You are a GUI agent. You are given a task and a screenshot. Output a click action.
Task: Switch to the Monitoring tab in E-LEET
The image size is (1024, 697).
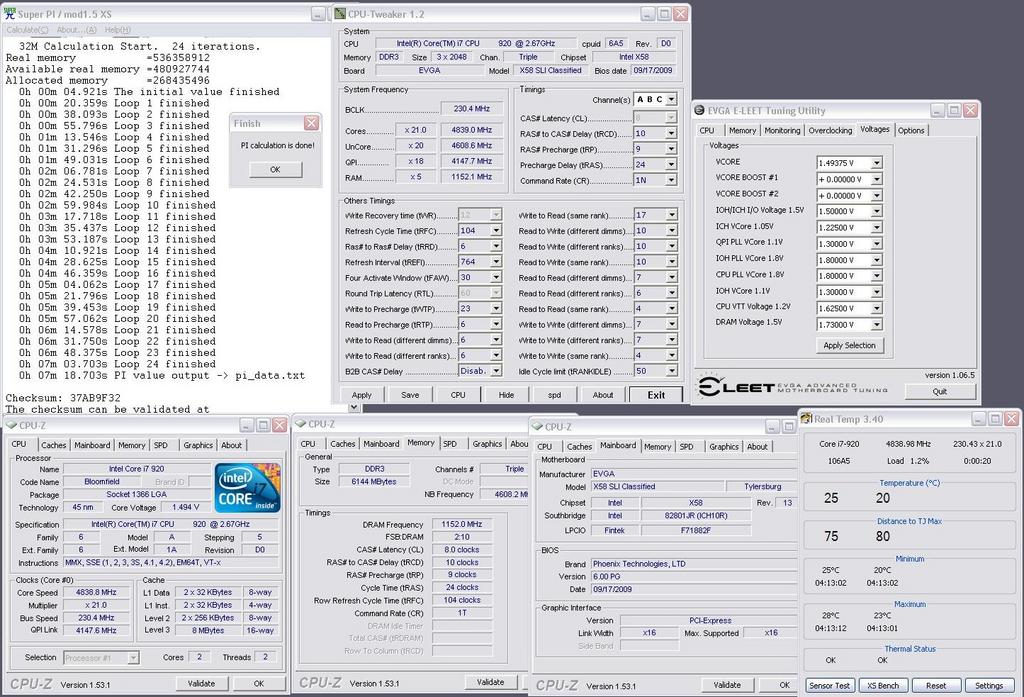pyautogui.click(x=782, y=131)
